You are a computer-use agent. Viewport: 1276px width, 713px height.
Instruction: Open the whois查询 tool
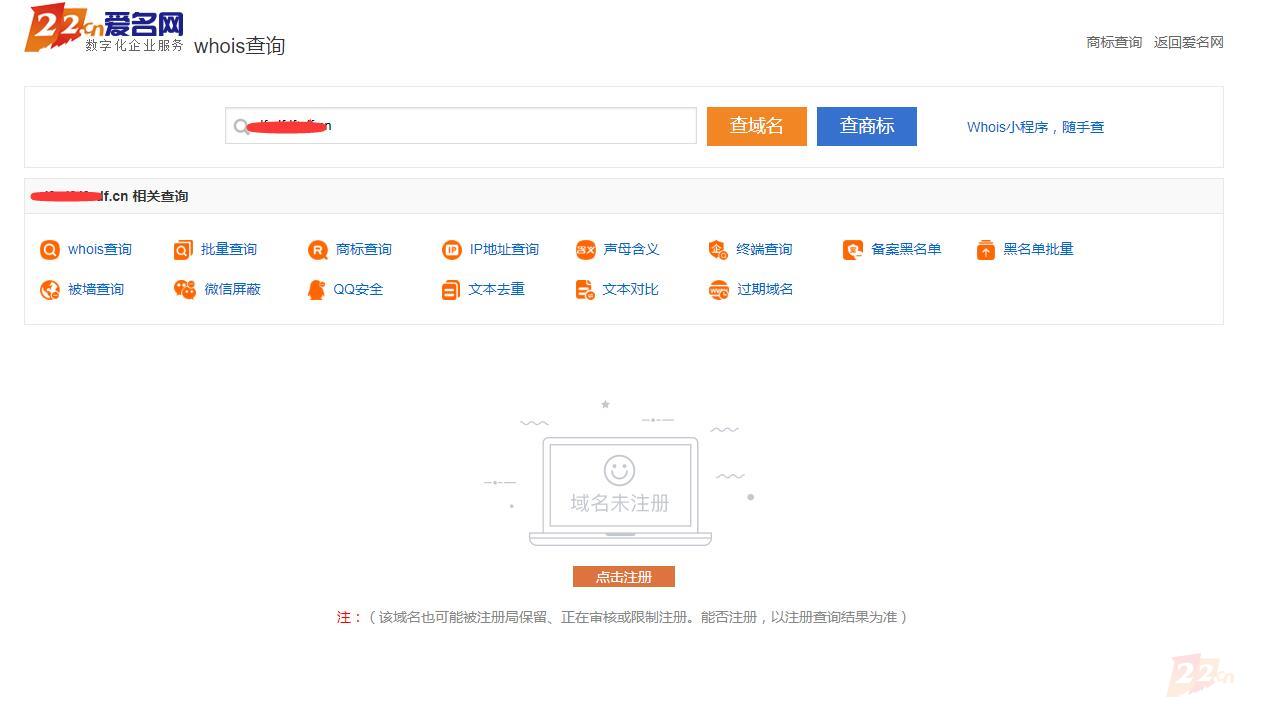[87, 249]
